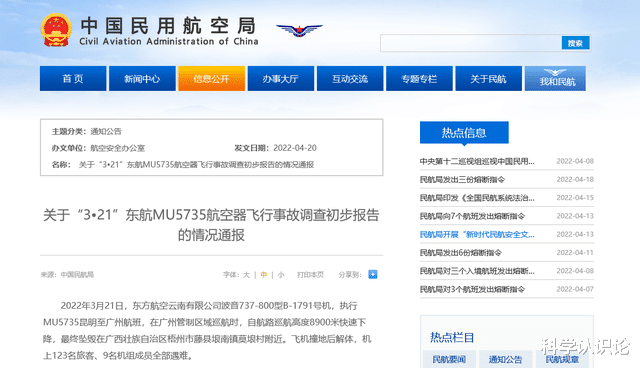640x368 pixels.
Task: Open news 民航局对三个入境航班发出熔断...
Action: tap(477, 271)
